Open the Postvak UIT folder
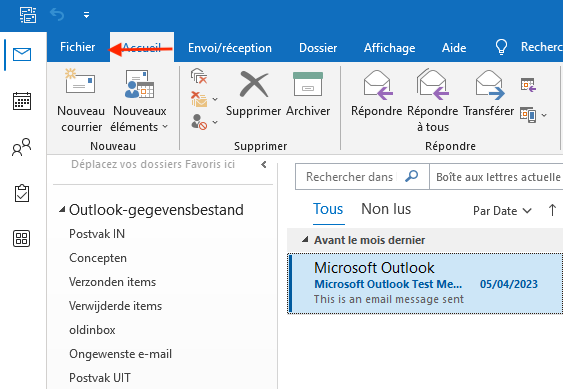Image resolution: width=563 pixels, height=389 pixels. tap(99, 378)
